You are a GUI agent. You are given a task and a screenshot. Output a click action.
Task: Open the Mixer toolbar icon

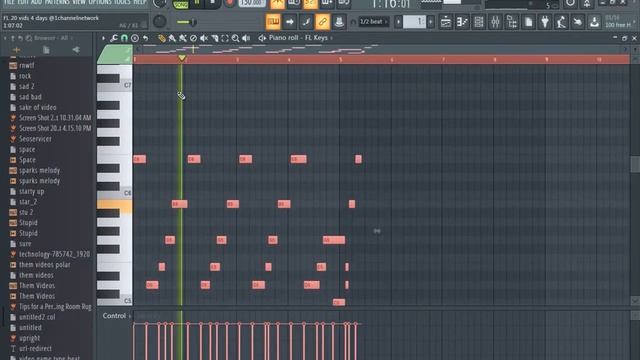pyautogui.click(x=495, y=22)
